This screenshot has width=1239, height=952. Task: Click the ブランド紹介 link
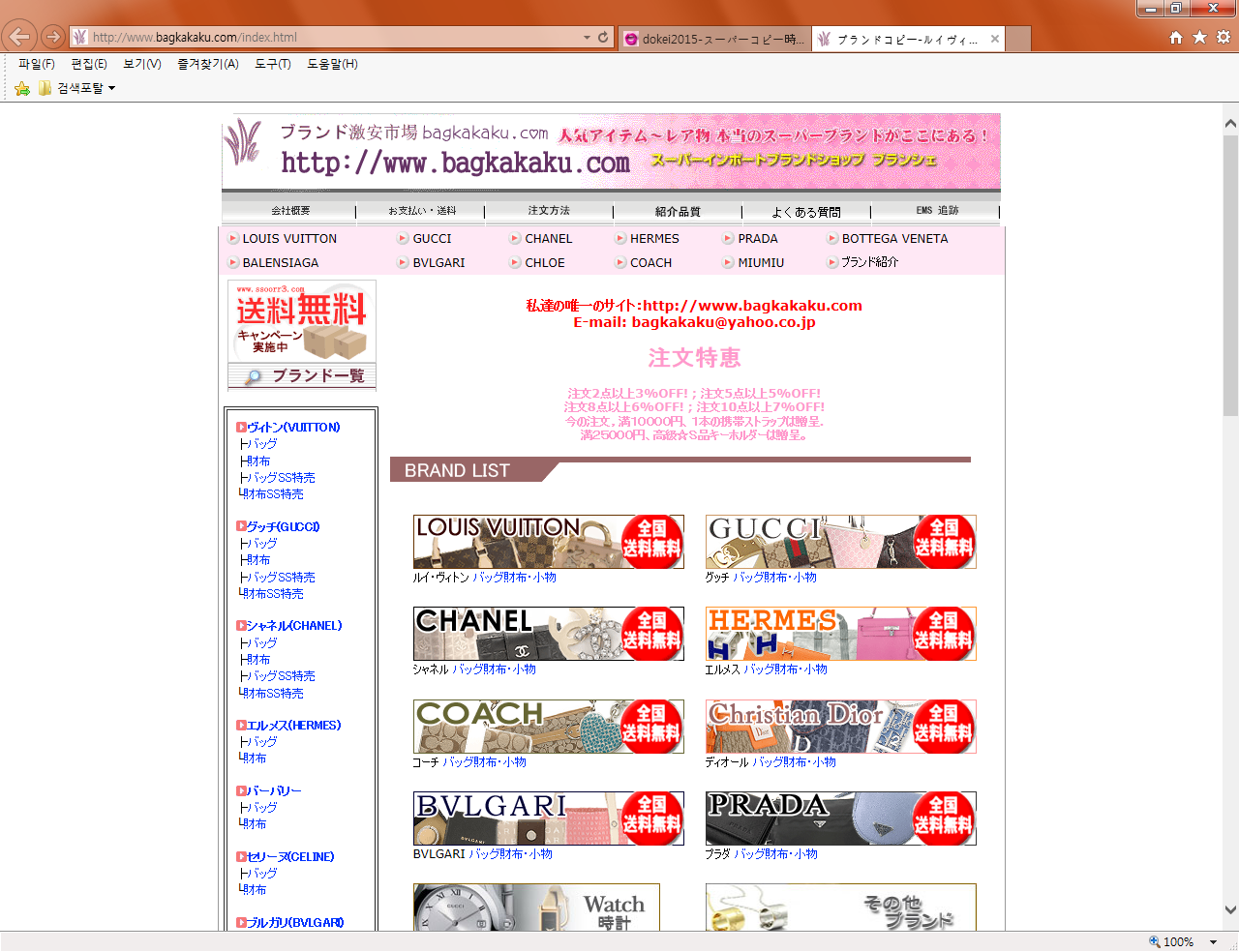click(869, 262)
